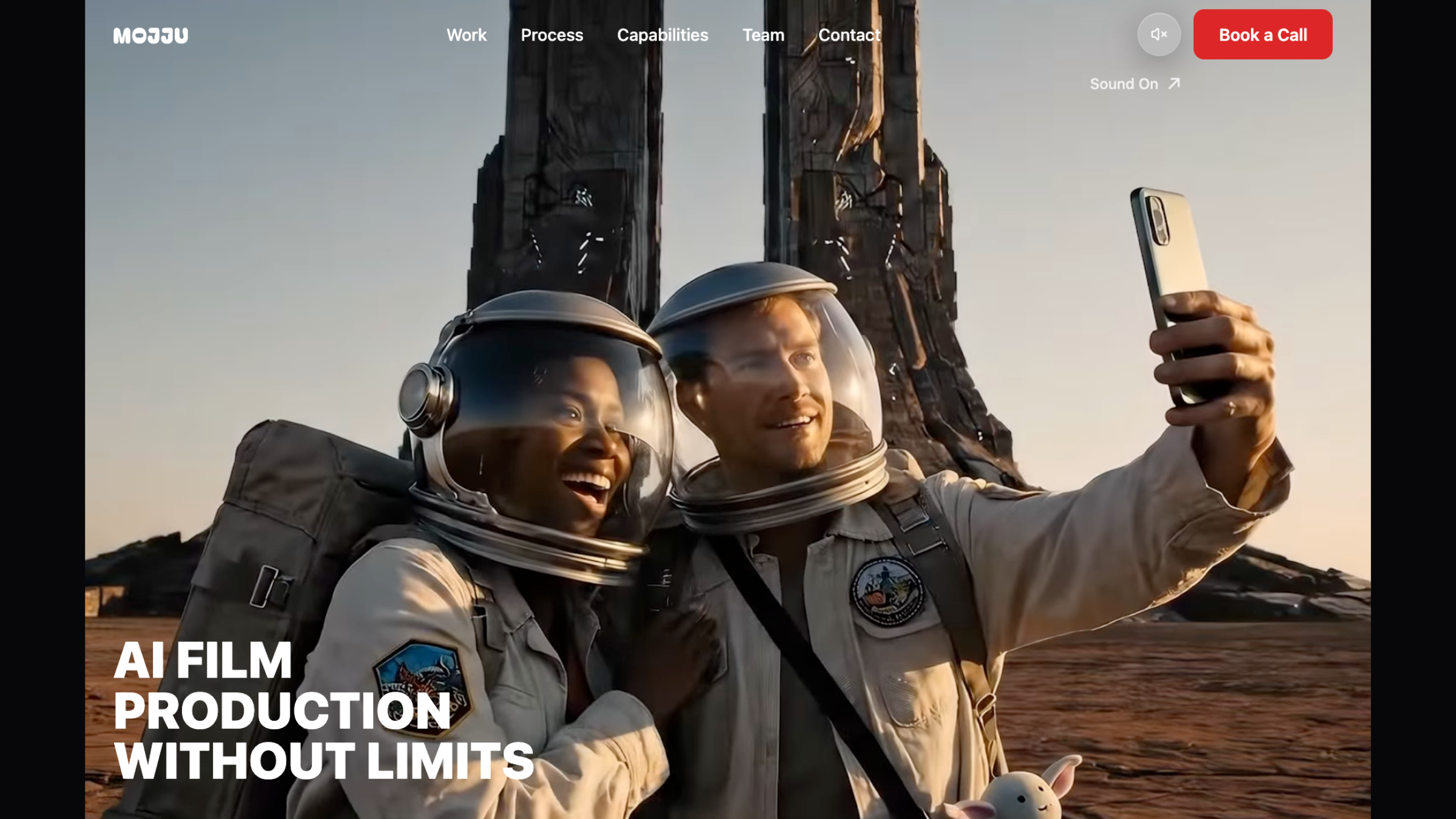Open the Capabilities nav link
This screenshot has width=1456, height=819.
[662, 35]
